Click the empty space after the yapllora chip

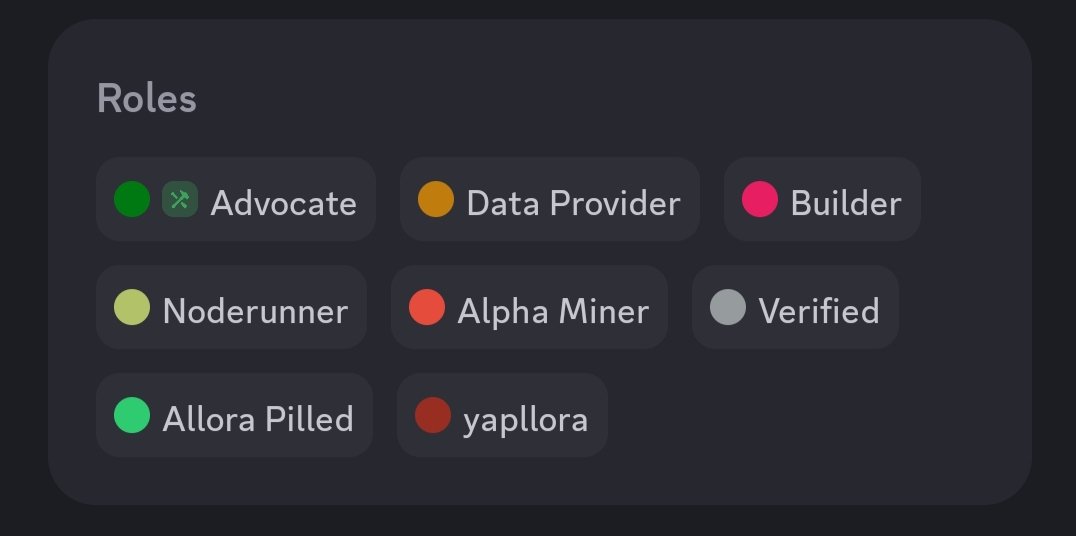coord(817,415)
